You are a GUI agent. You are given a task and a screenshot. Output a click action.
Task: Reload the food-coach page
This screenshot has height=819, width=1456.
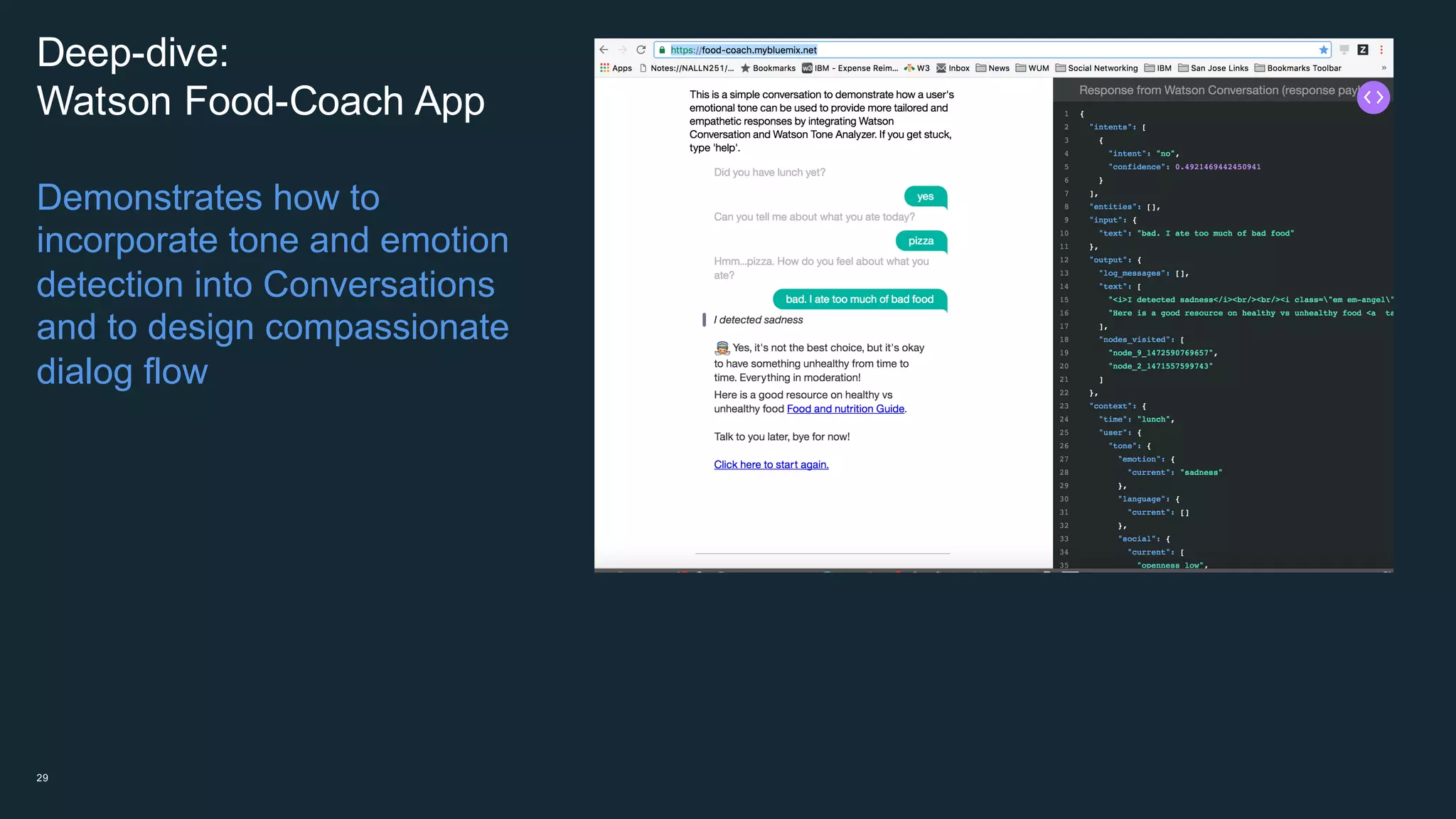click(x=641, y=50)
